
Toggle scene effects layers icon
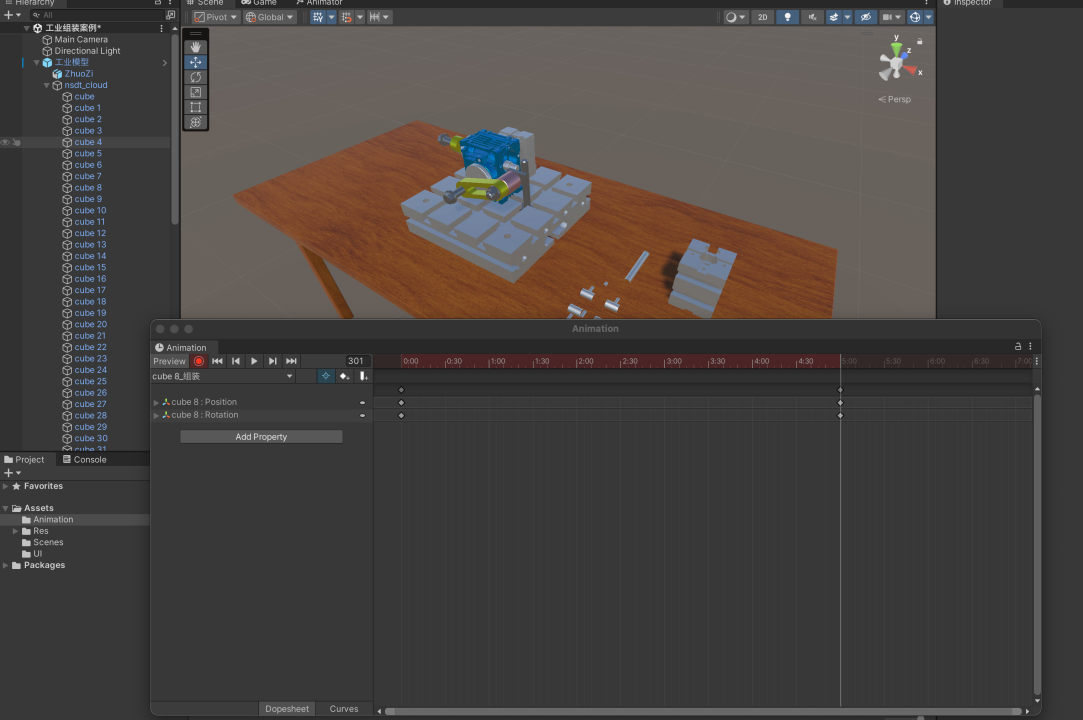pos(834,17)
